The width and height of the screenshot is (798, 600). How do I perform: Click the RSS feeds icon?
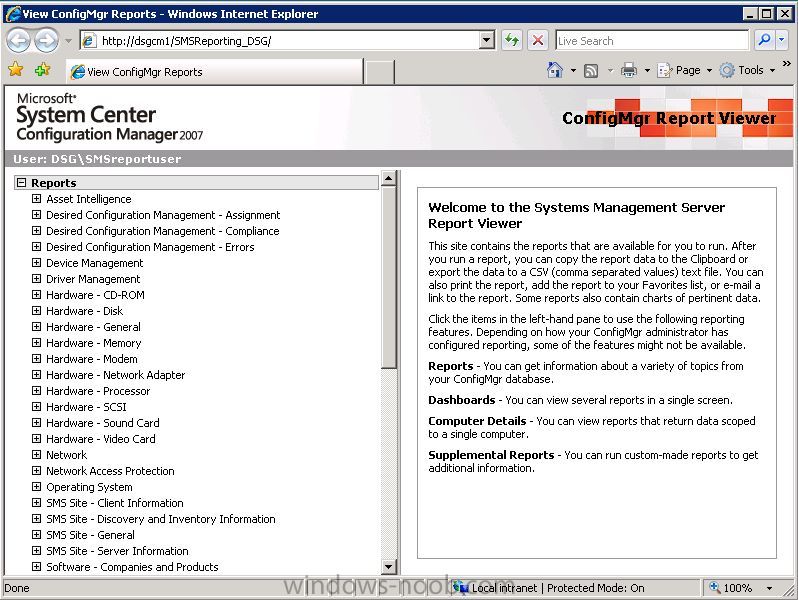[x=591, y=71]
